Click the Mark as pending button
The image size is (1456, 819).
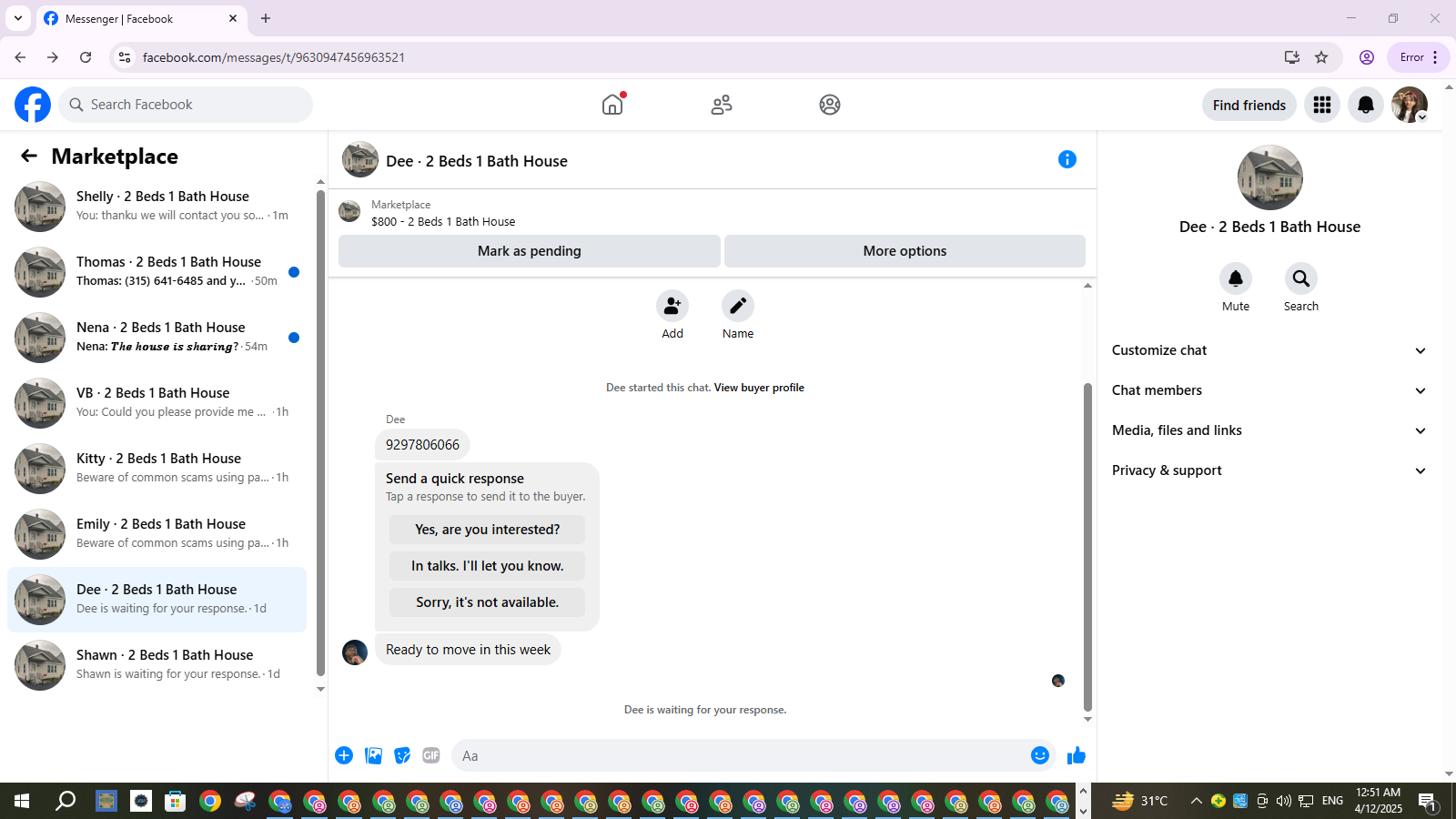pyautogui.click(x=530, y=251)
